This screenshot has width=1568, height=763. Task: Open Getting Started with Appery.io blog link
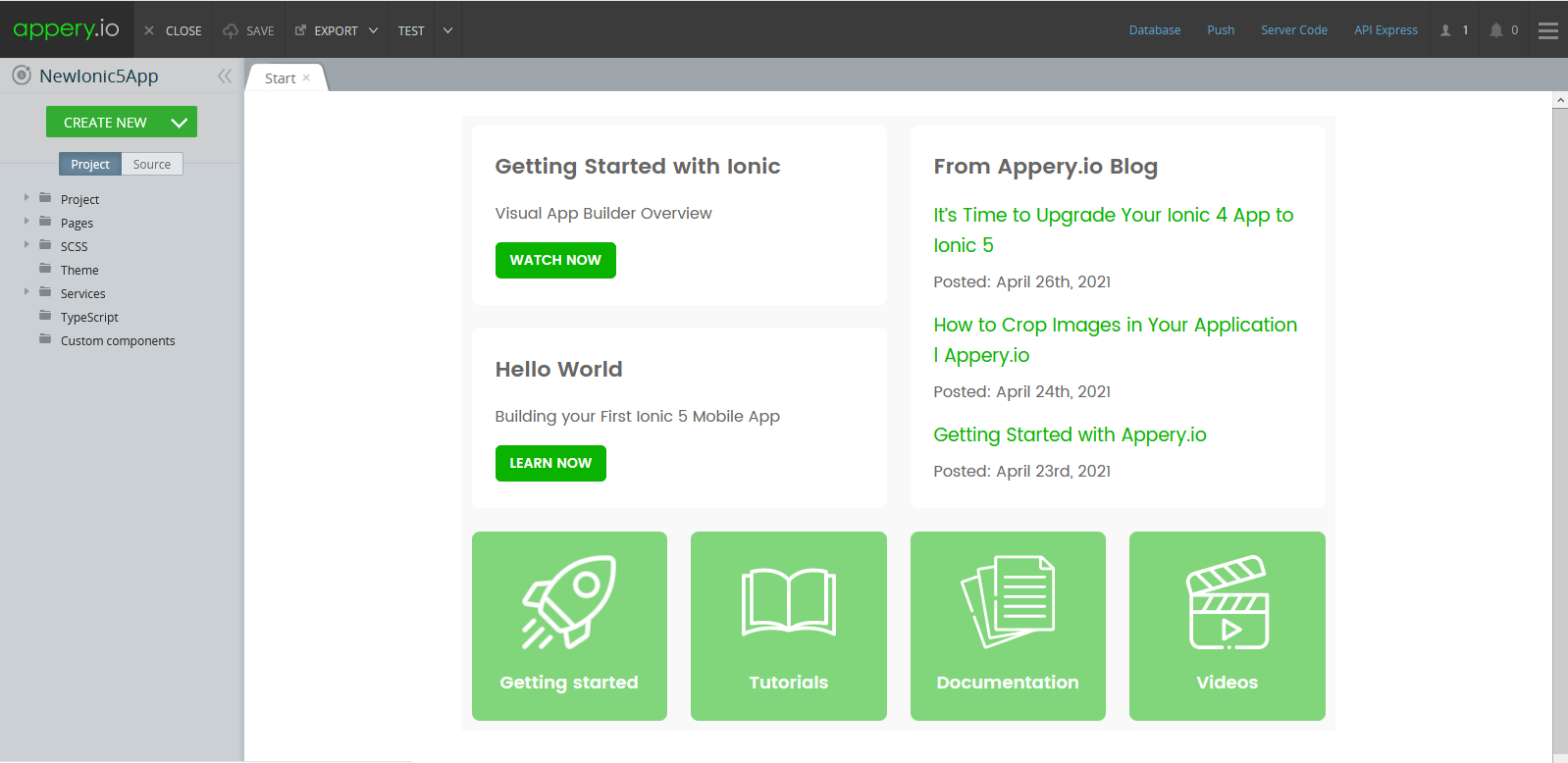click(1070, 434)
